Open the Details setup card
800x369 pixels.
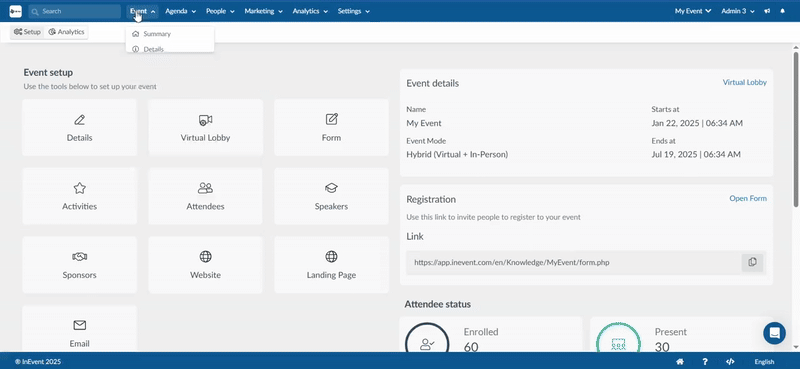pyautogui.click(x=80, y=128)
